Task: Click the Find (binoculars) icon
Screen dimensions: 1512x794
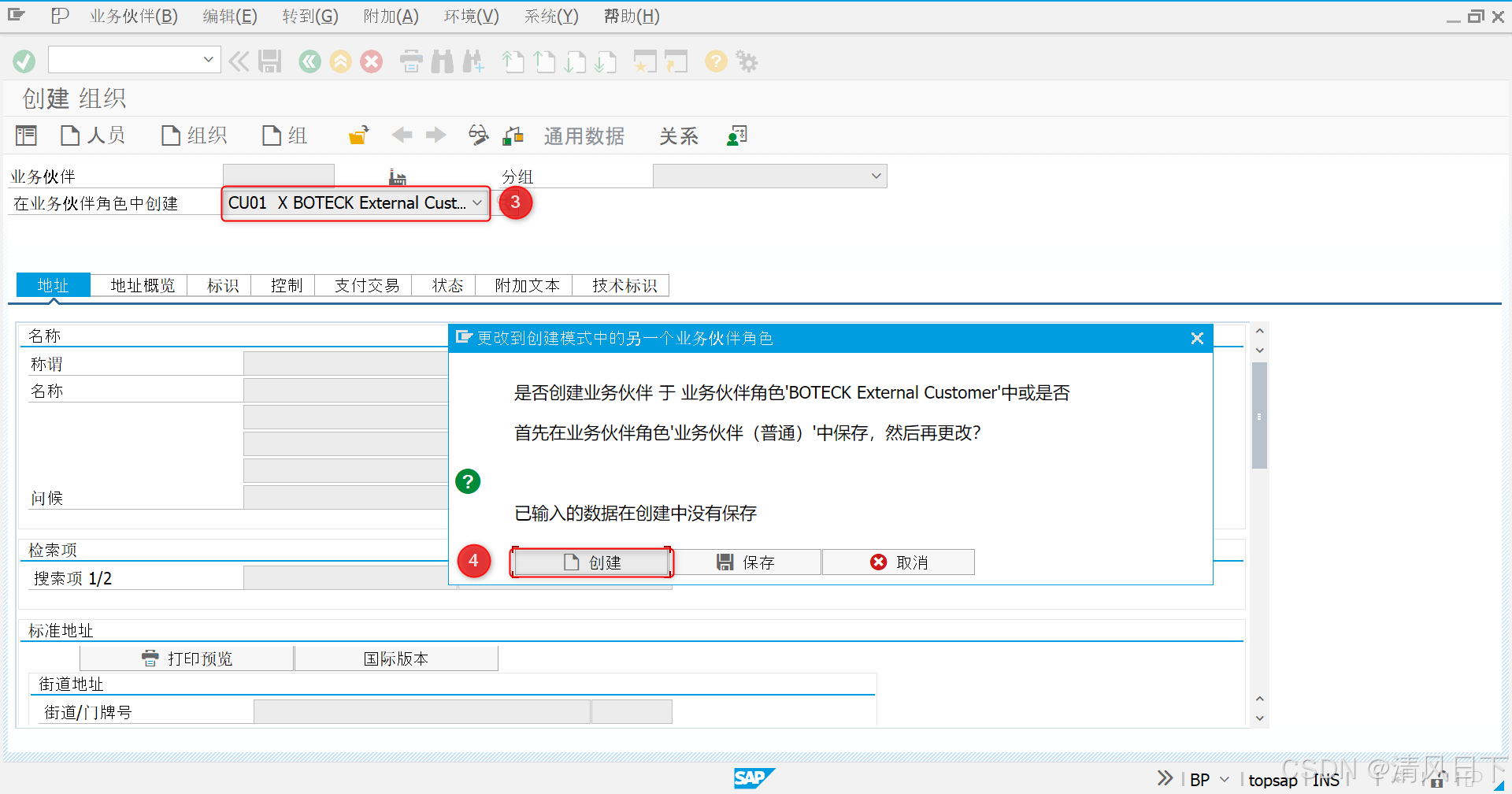Action: tap(442, 61)
